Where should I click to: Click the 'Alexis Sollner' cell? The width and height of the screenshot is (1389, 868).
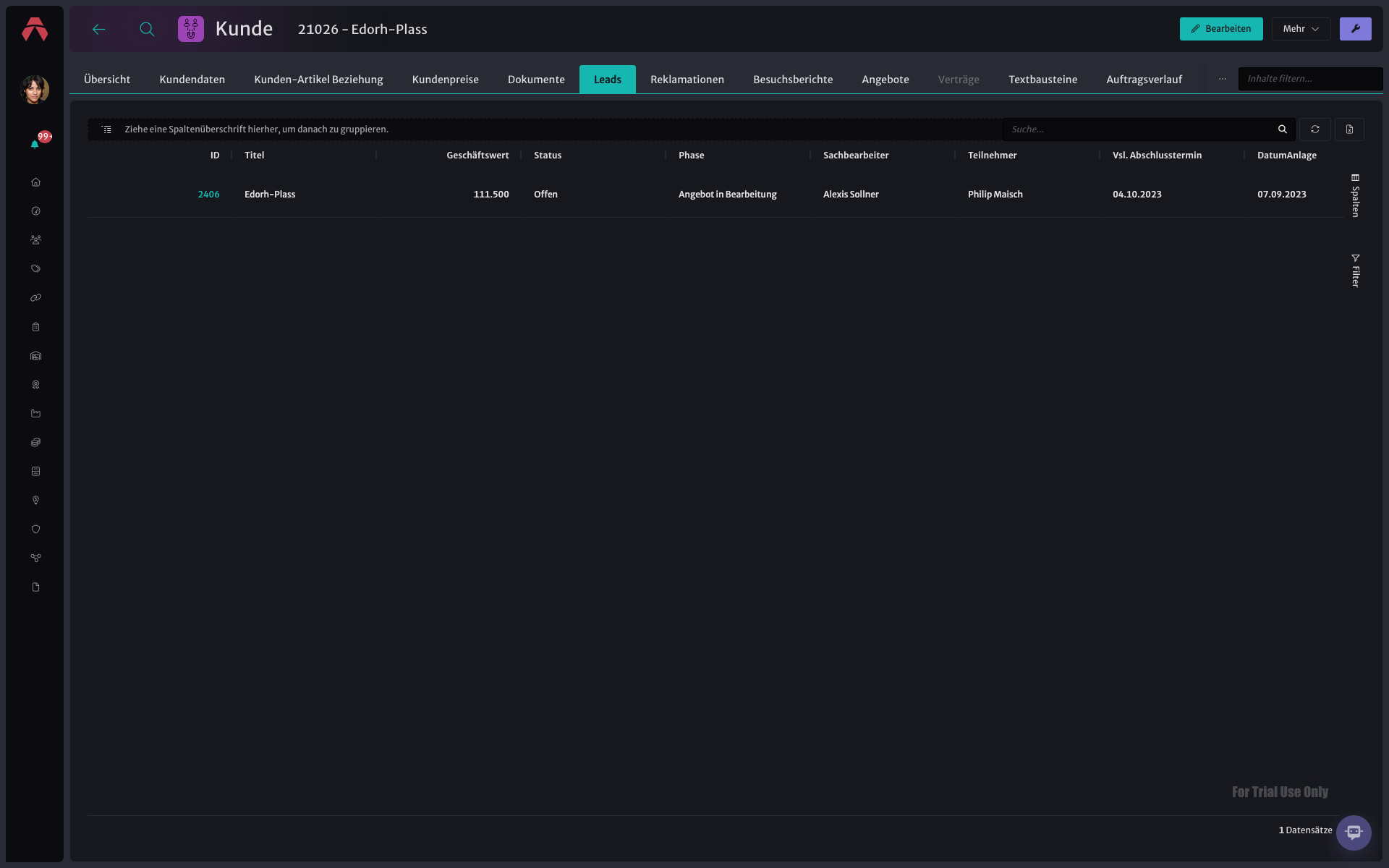tap(851, 195)
